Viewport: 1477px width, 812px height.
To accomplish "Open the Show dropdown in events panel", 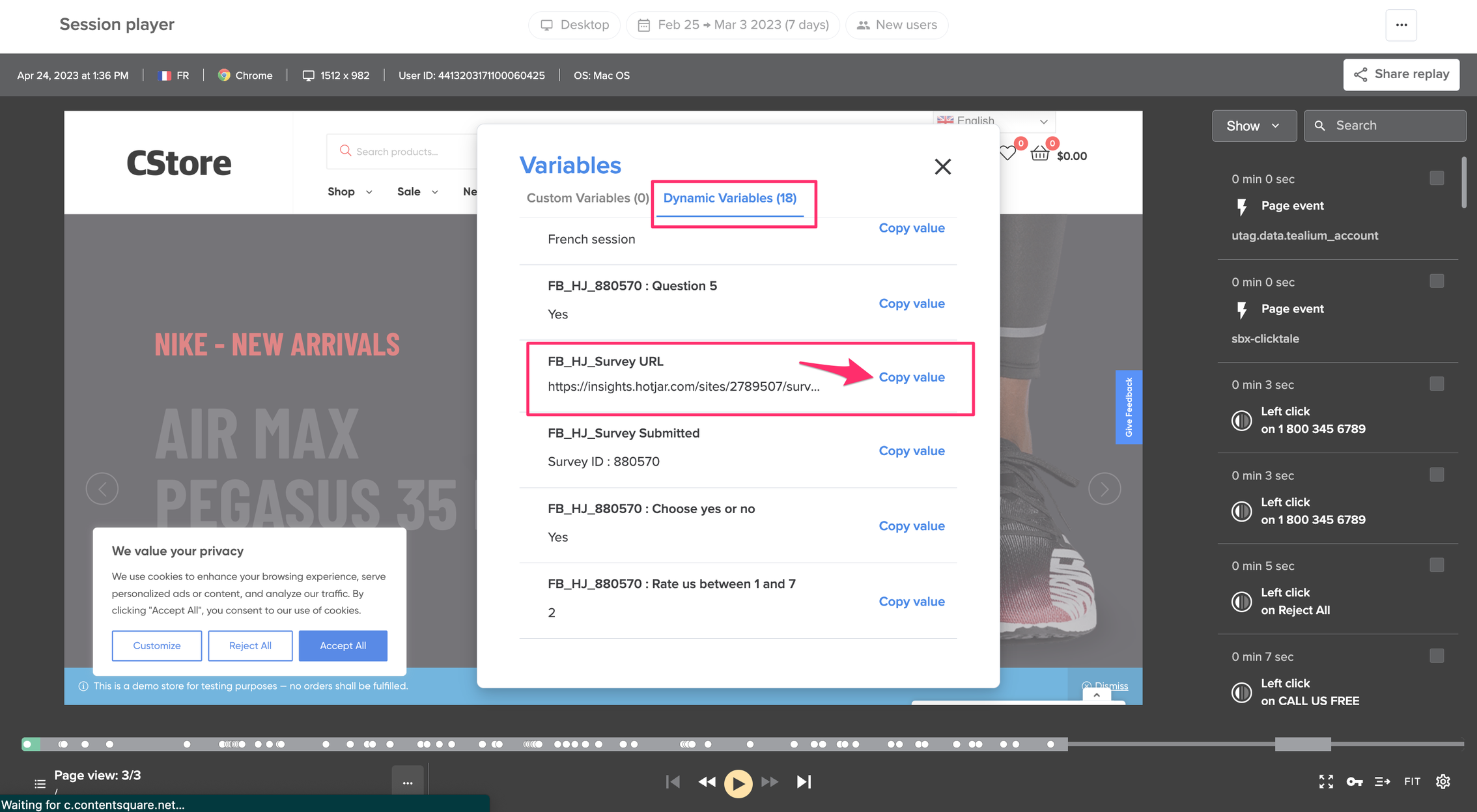I will [x=1254, y=126].
